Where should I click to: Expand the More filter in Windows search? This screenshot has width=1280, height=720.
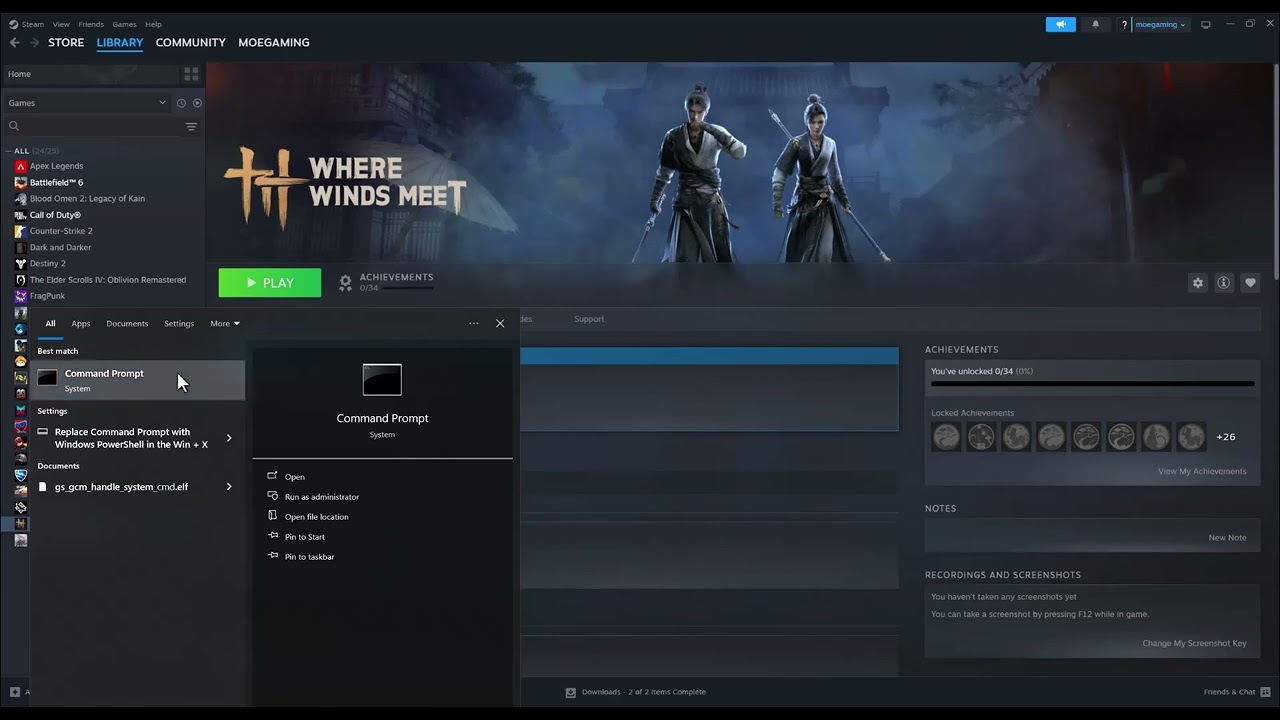pos(225,324)
